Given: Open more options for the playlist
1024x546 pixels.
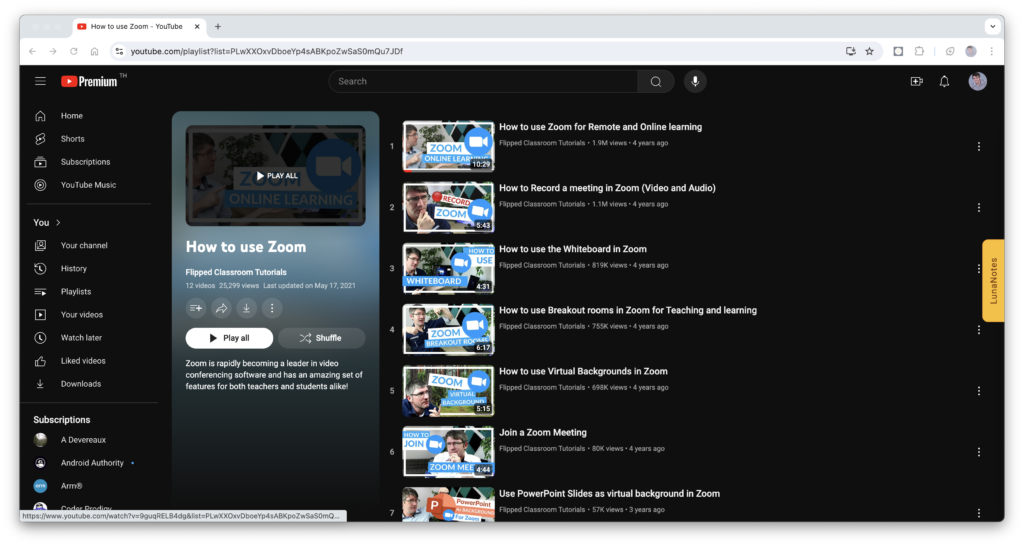Looking at the screenshot, I should (x=271, y=308).
